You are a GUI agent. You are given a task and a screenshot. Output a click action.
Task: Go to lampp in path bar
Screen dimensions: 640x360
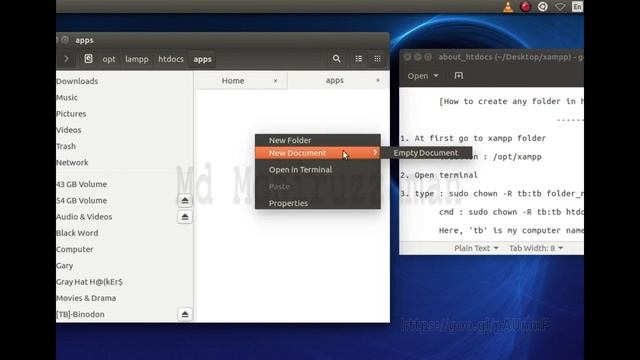pyautogui.click(x=137, y=59)
